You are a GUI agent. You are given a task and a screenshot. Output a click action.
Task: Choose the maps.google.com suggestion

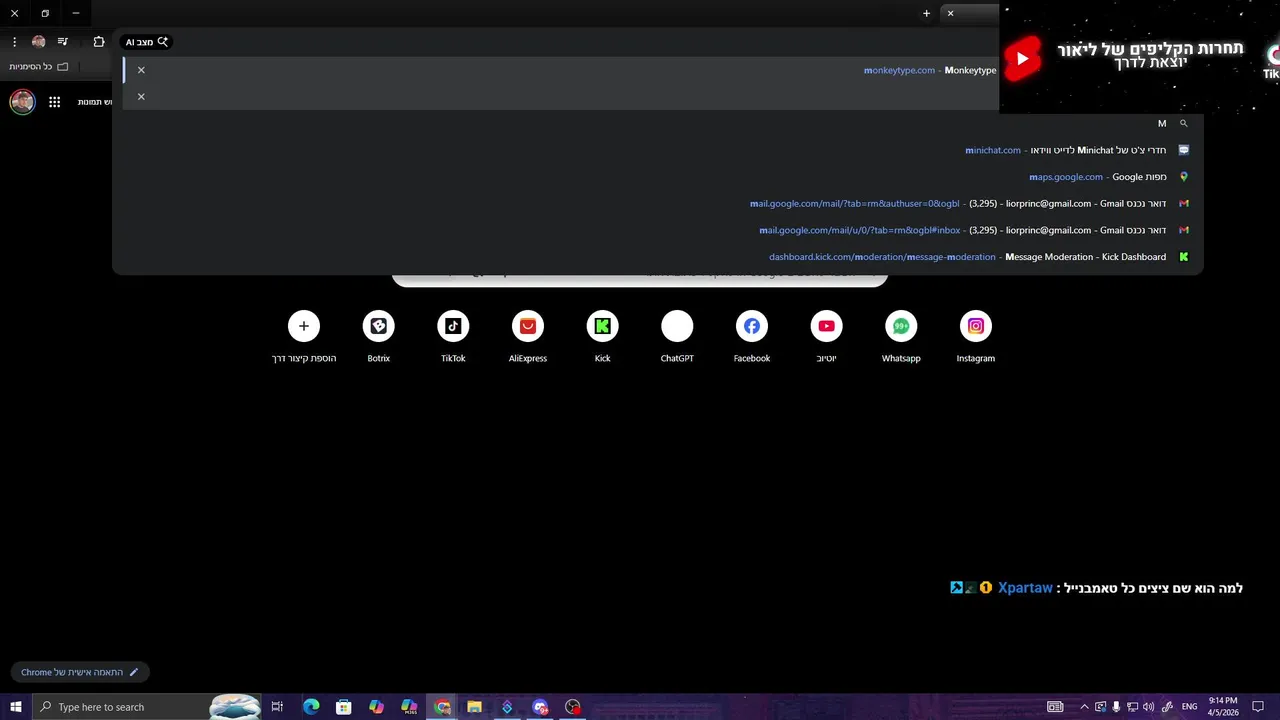click(658, 177)
